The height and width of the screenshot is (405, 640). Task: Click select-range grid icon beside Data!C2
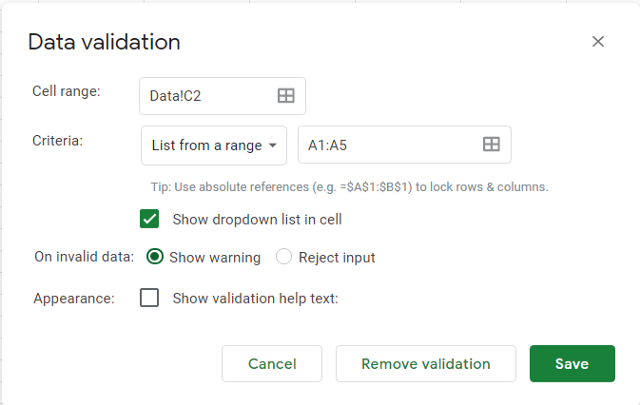coord(286,95)
